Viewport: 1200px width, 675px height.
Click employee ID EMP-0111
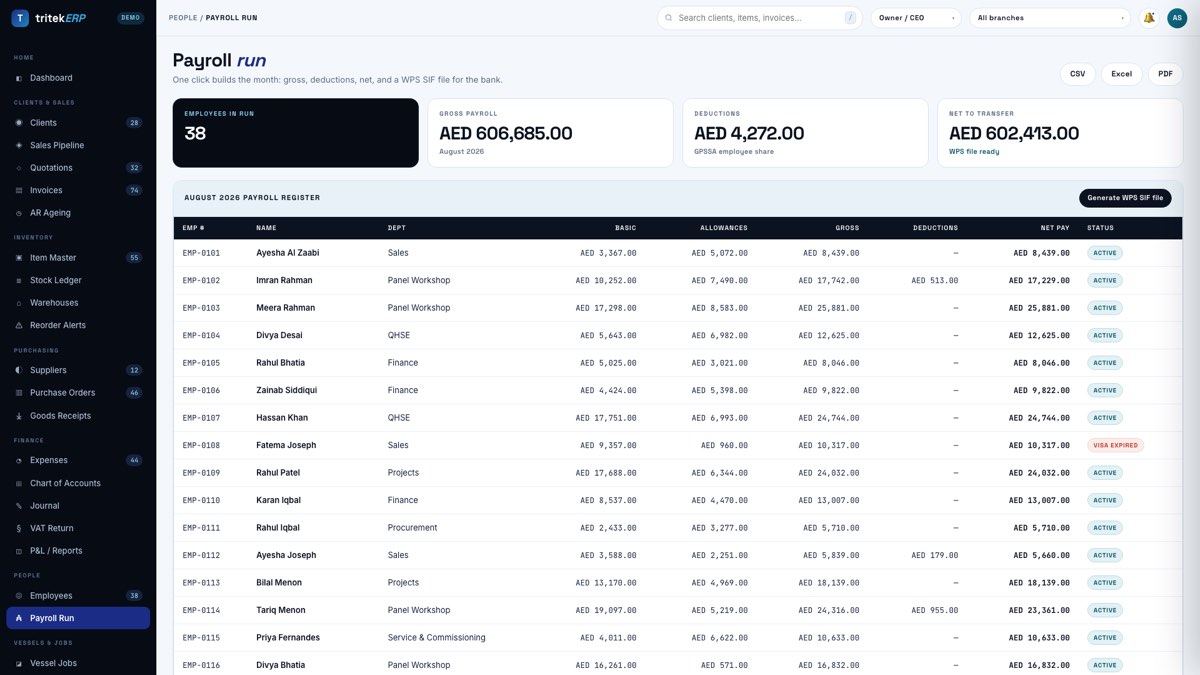(x=201, y=528)
